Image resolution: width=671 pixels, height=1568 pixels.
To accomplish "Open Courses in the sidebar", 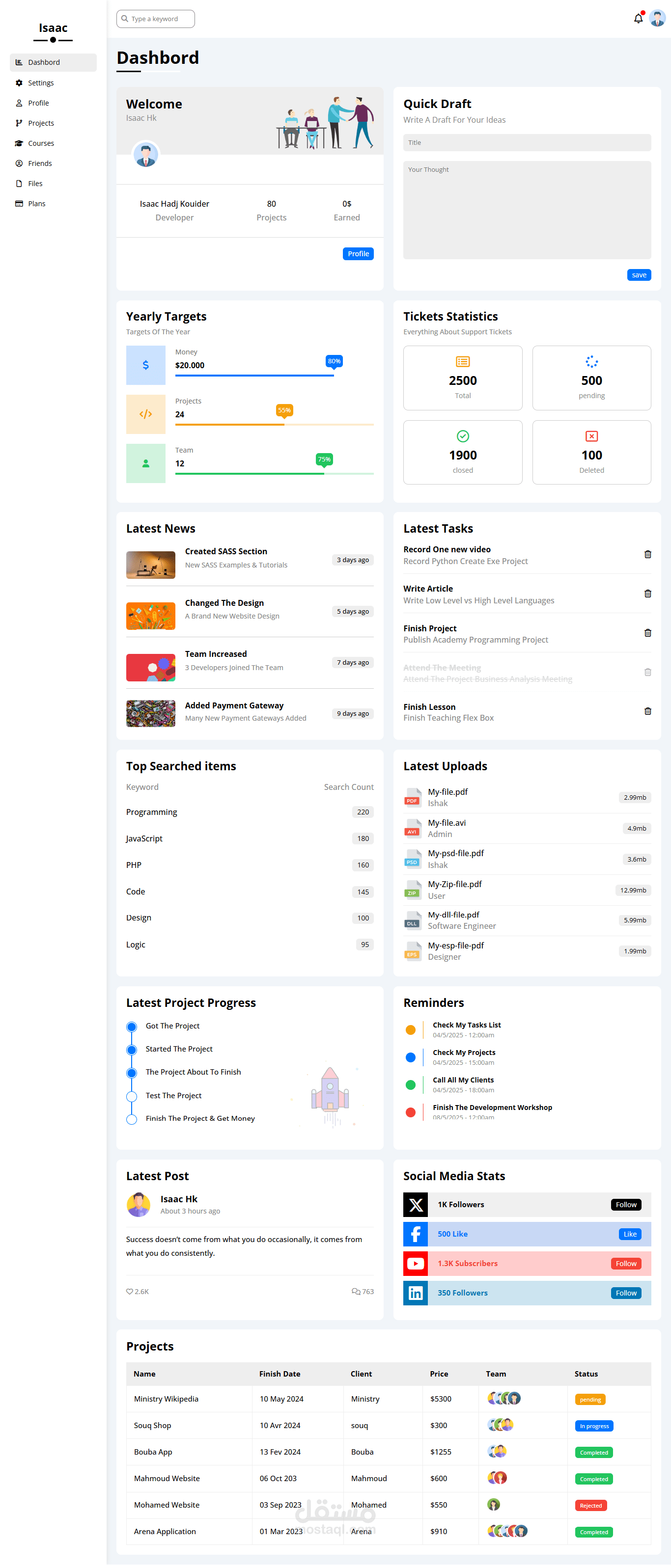I will pos(53,143).
